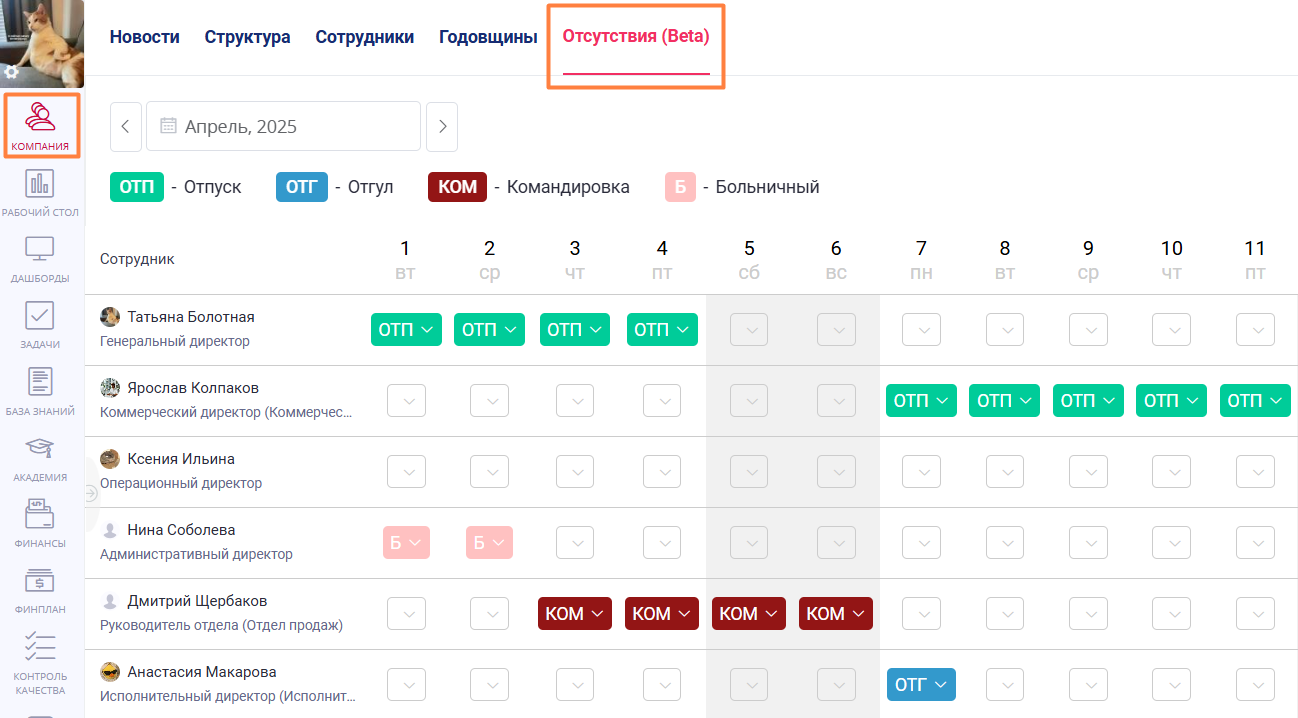Go to the next month with the right arrow
The width and height of the screenshot is (1298, 718).
(441, 126)
